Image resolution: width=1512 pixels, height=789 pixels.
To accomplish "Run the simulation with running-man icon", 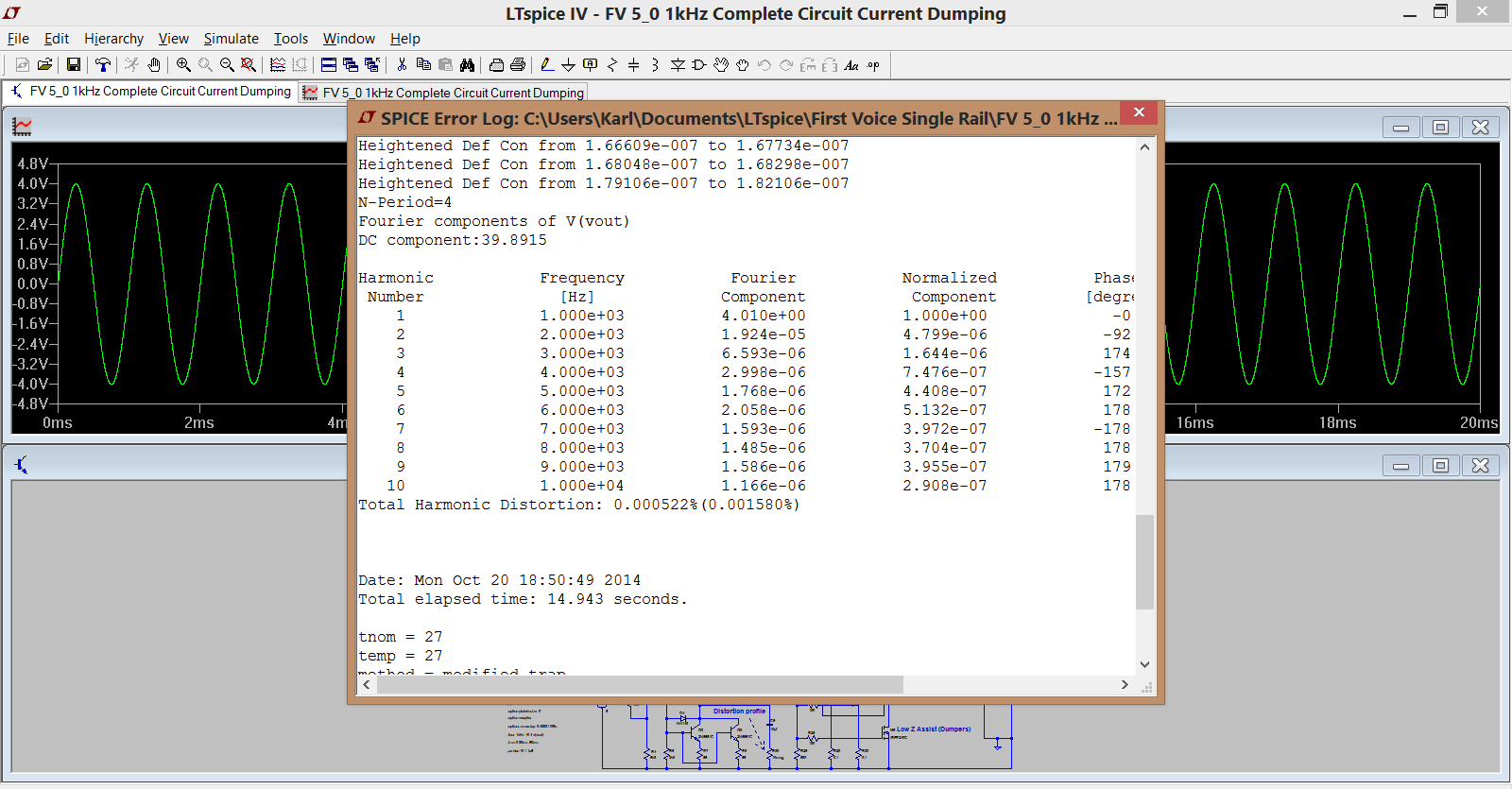I will [131, 65].
